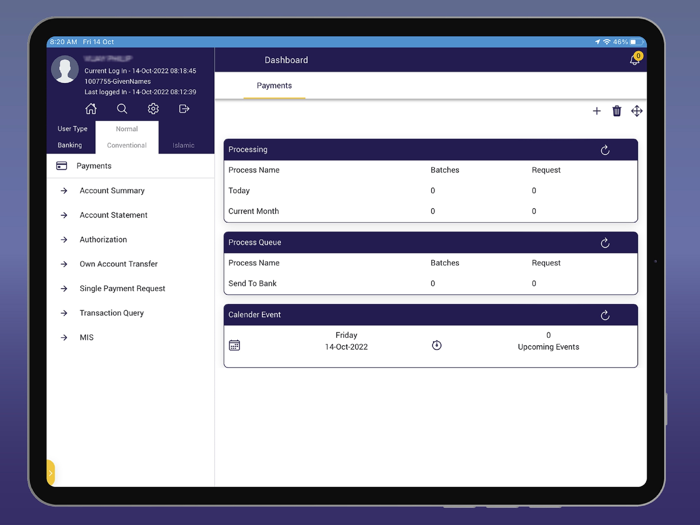Click the search magnifier icon
This screenshot has height=525, width=700.
(122, 108)
